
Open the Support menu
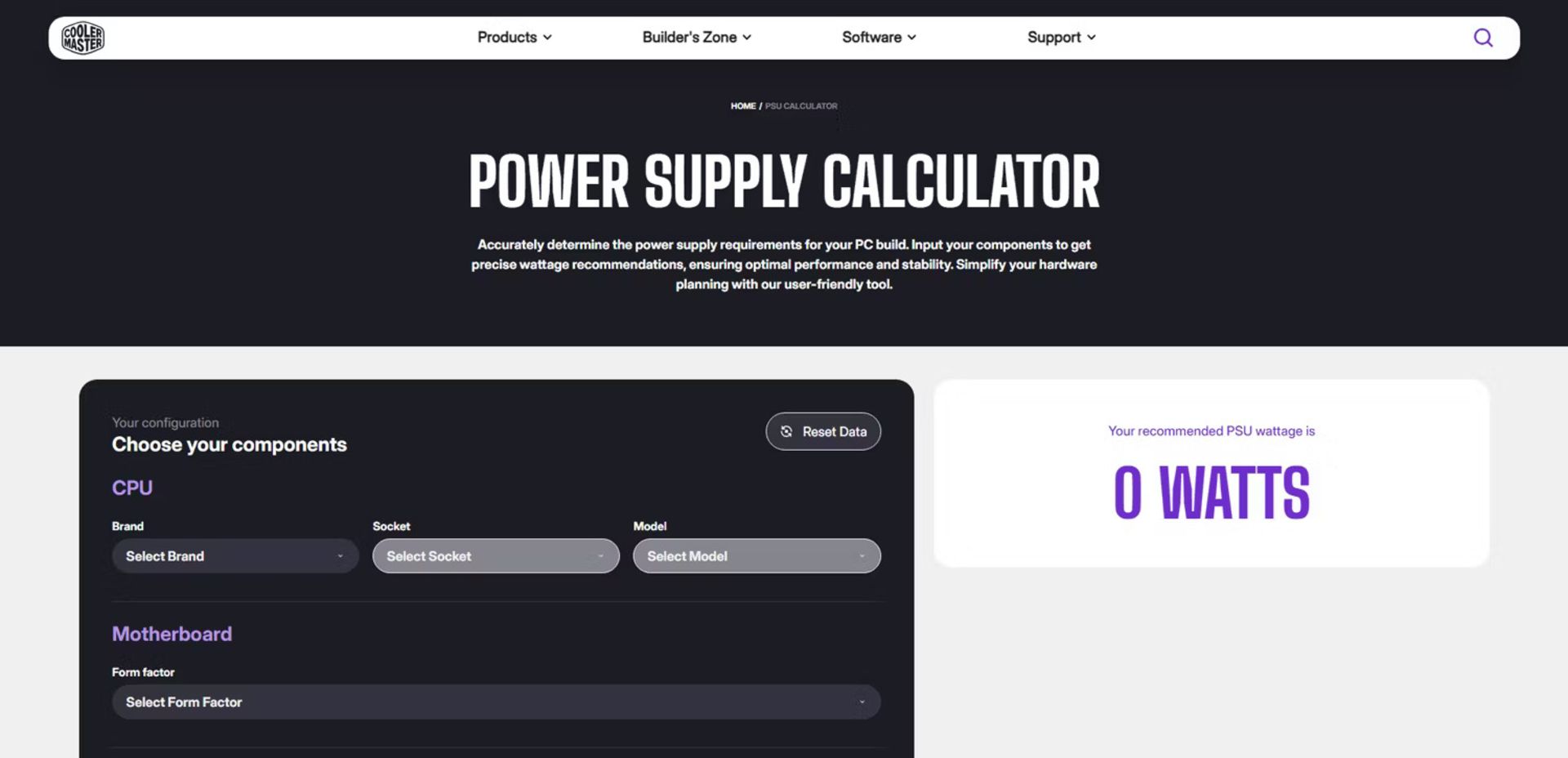tap(1053, 38)
